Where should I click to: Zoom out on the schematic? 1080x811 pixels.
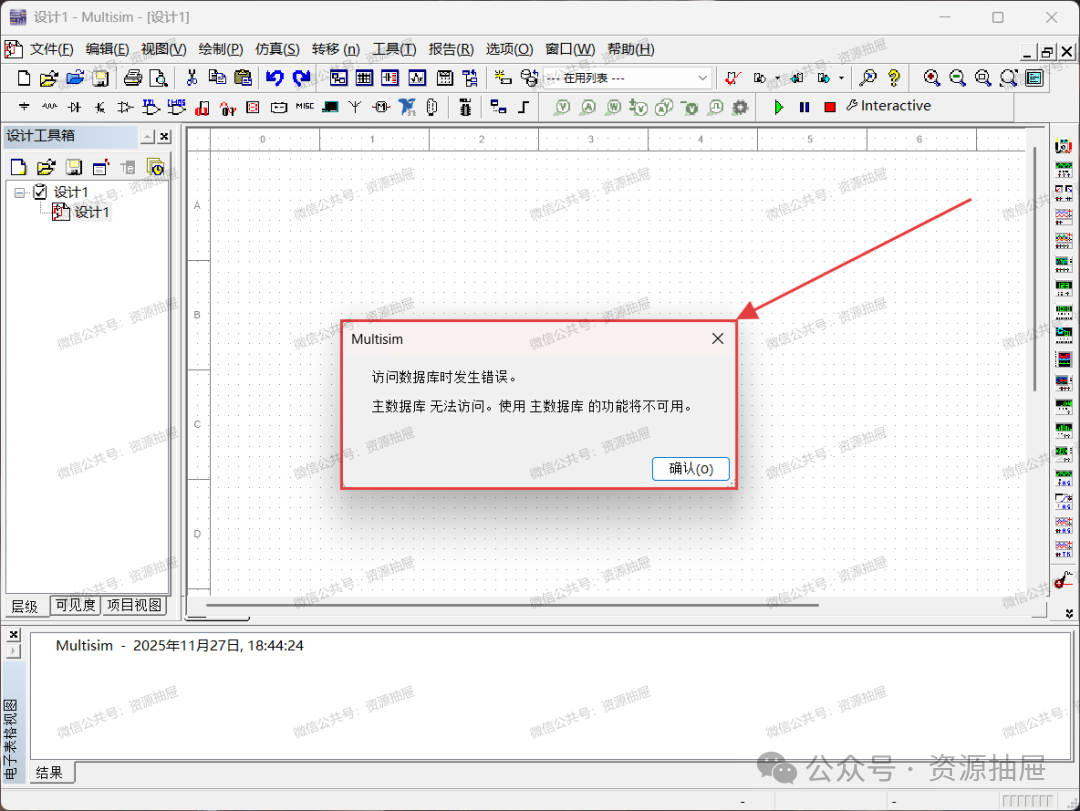pyautogui.click(x=957, y=78)
